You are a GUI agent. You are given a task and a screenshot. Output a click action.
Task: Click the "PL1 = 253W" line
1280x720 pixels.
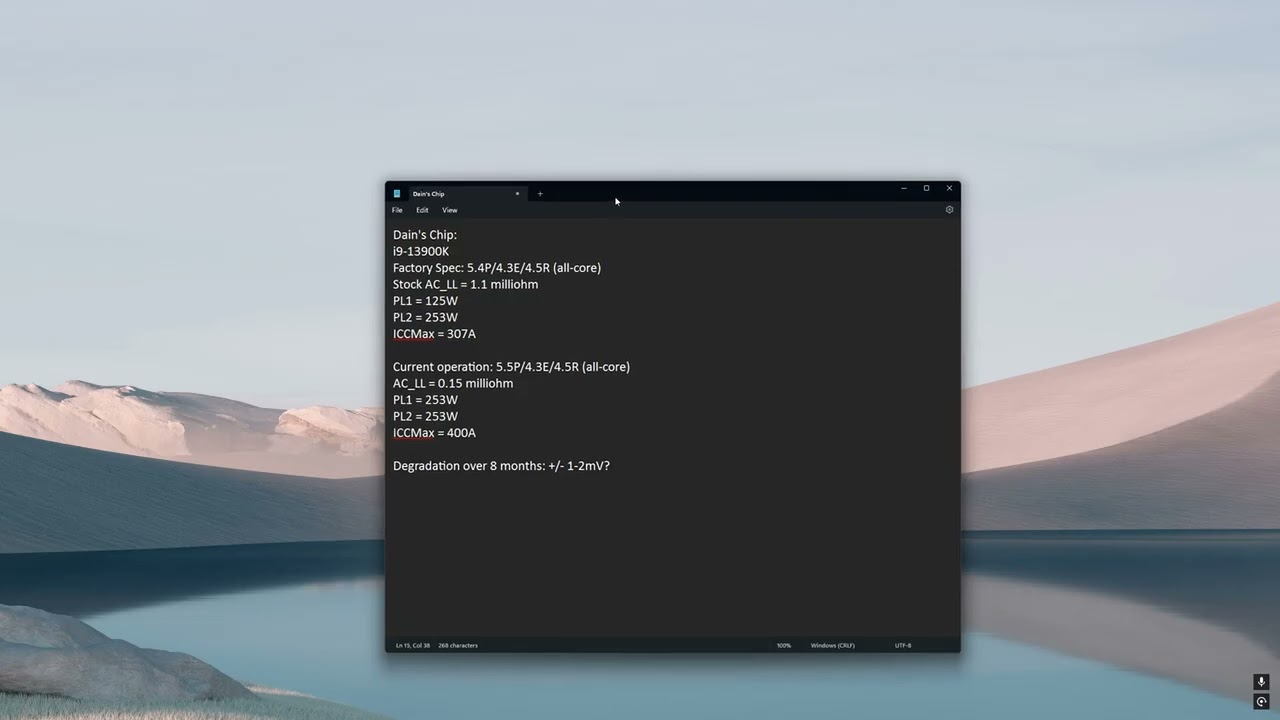425,400
